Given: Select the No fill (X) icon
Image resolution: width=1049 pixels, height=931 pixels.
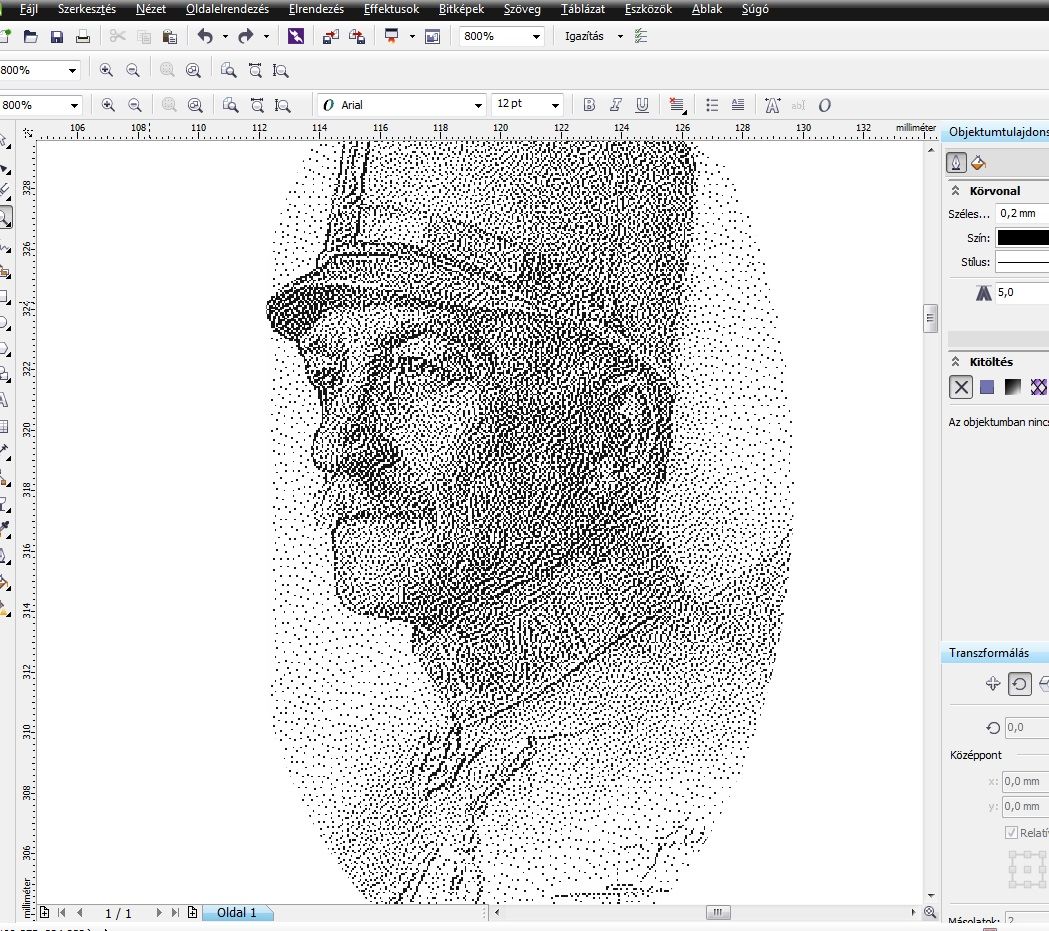Looking at the screenshot, I should (961, 388).
